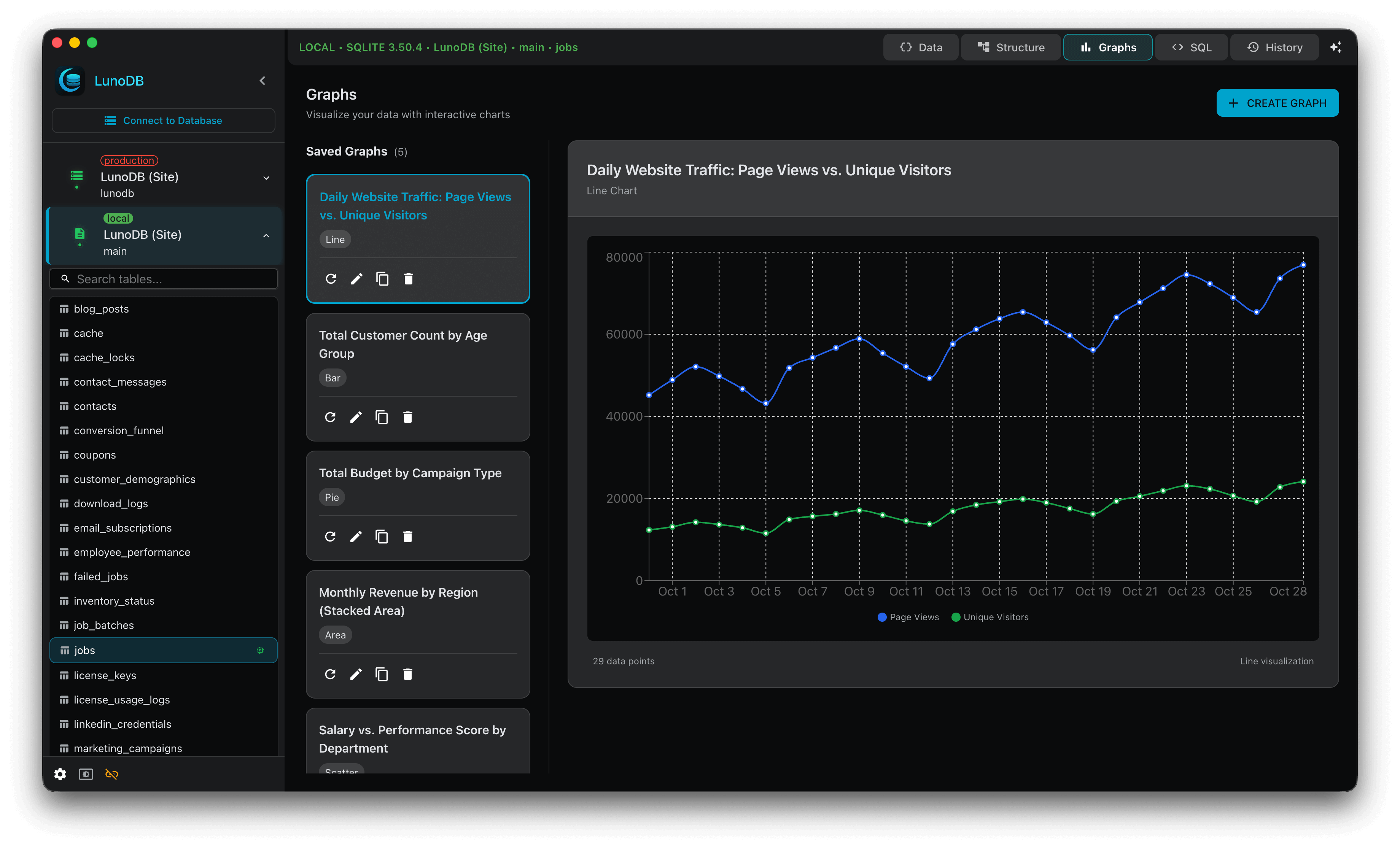1400x848 pixels.
Task: Select the cache_locks table
Action: pos(164,357)
